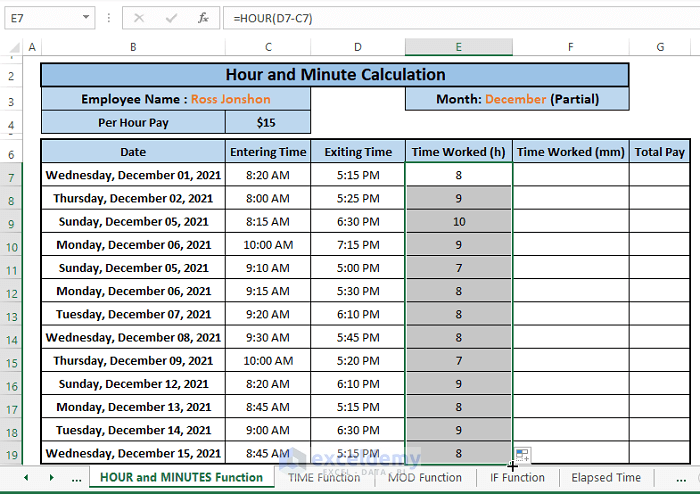Select column A header

pyautogui.click(x=32, y=47)
